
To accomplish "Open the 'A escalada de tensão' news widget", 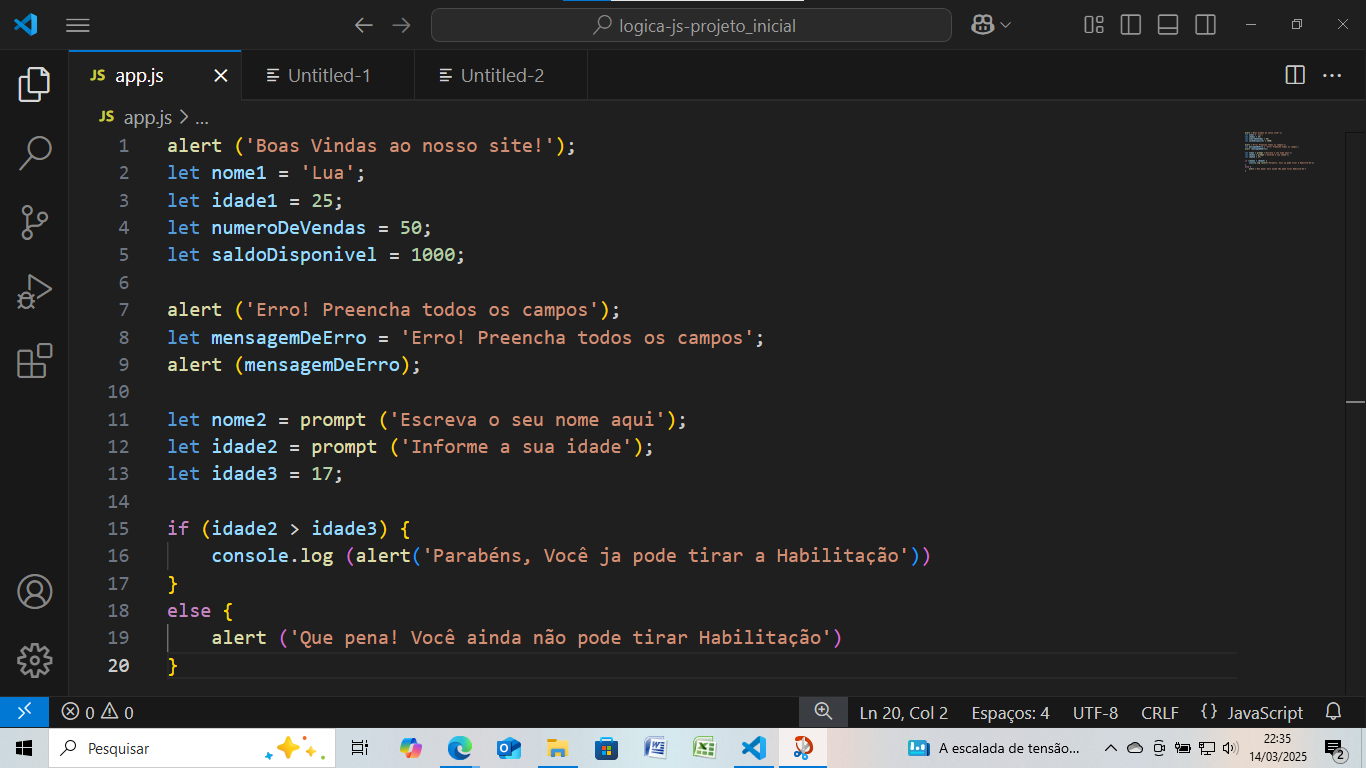I will 994,748.
